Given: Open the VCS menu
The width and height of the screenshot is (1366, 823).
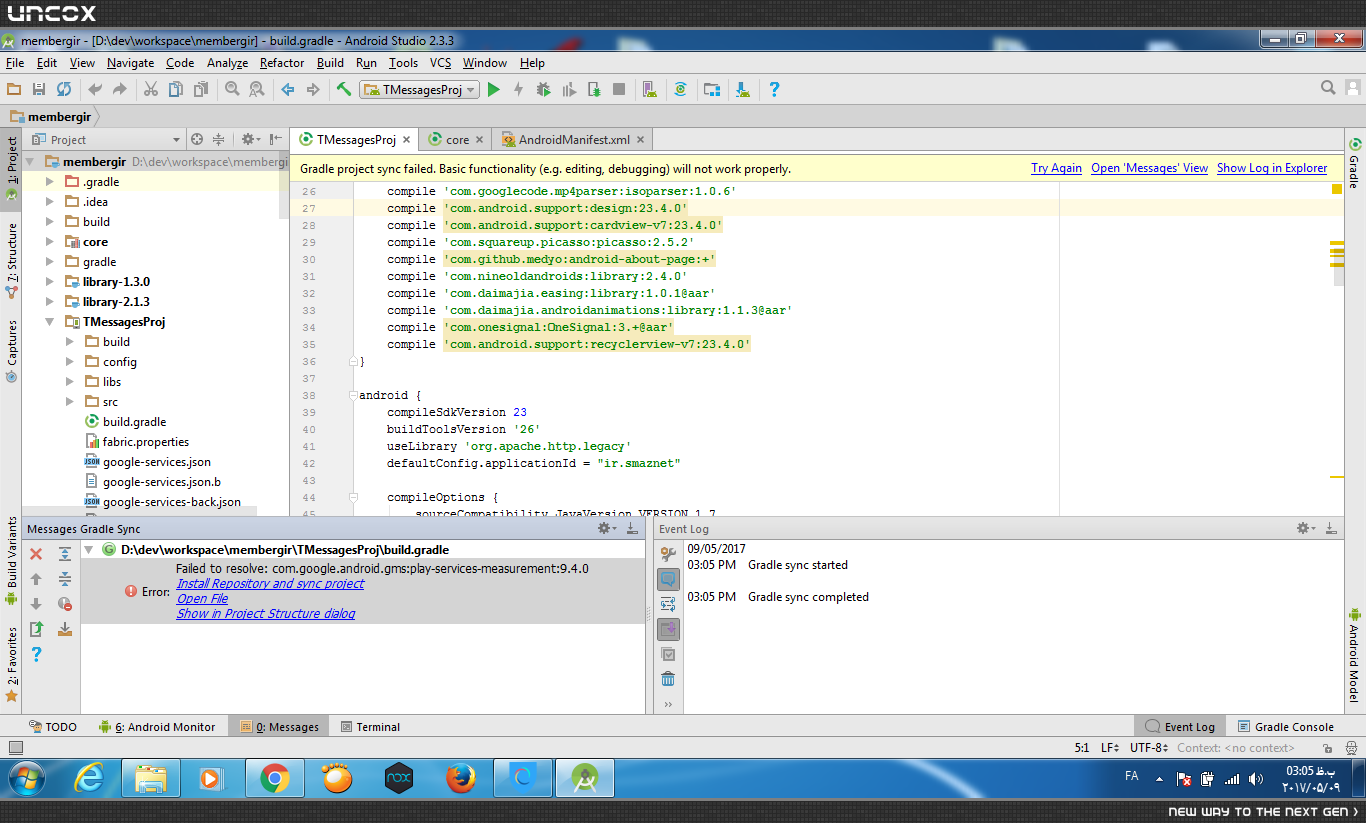Looking at the screenshot, I should 441,63.
